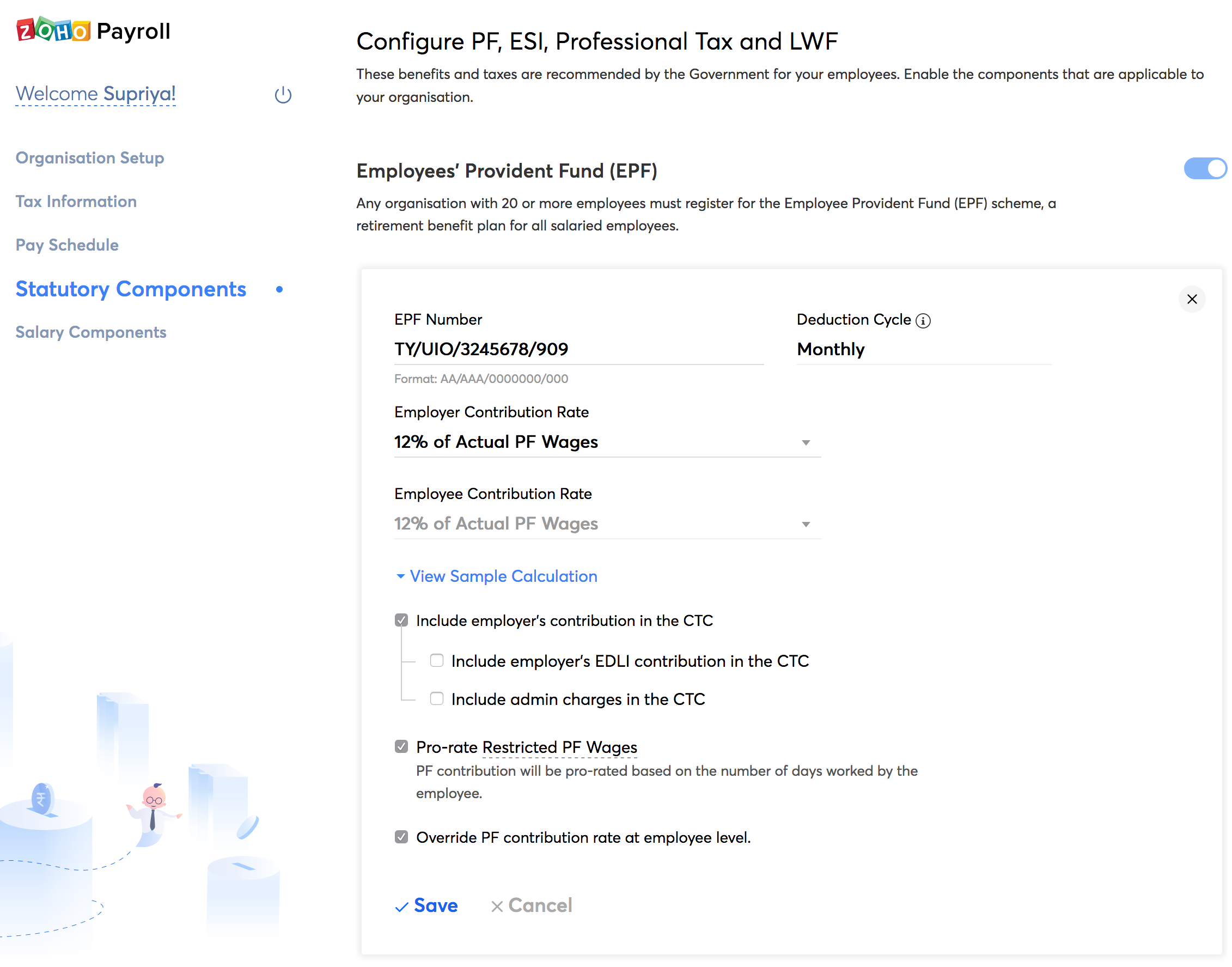Click the Welcome Supriya link
Image resolution: width=1232 pixels, height=967 pixels.
(x=95, y=93)
